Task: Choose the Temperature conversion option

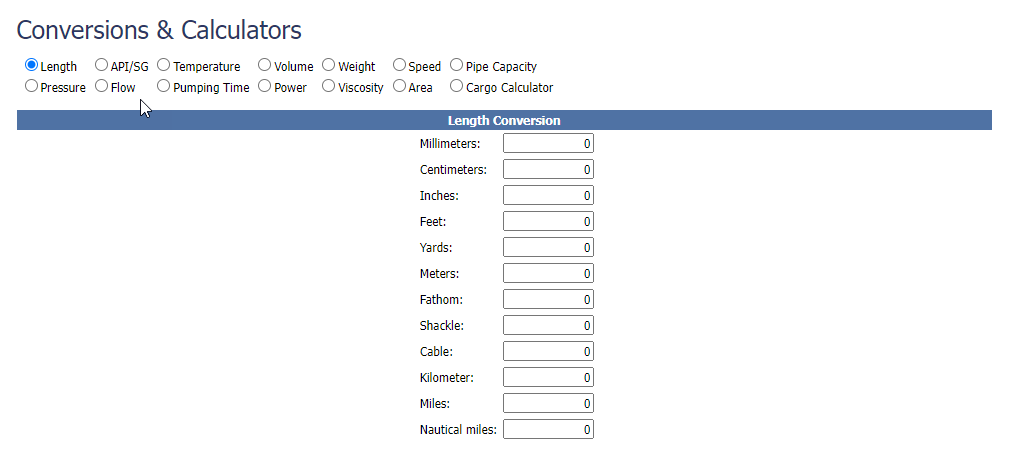Action: tap(164, 66)
